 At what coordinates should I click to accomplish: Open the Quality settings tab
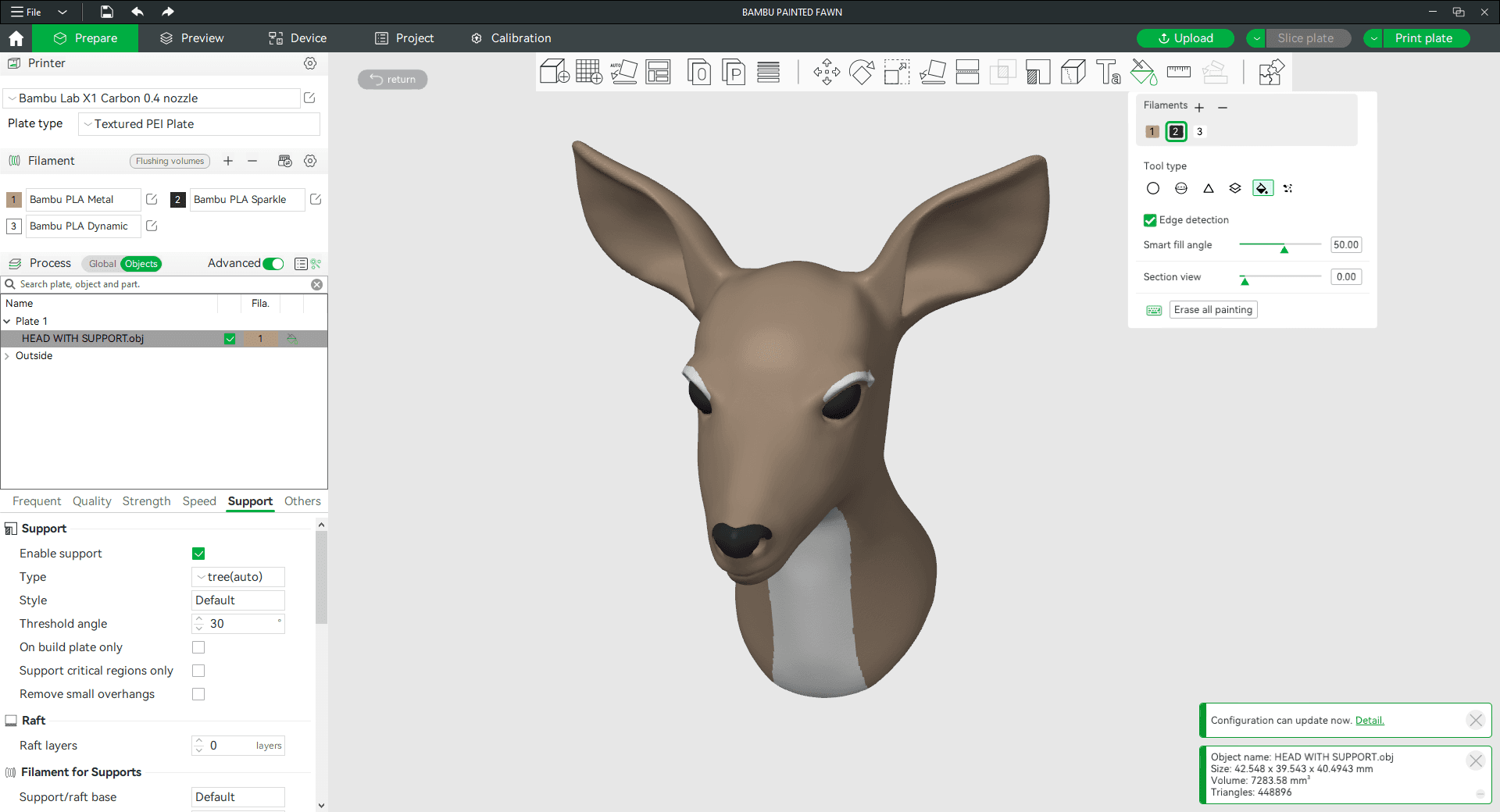pyautogui.click(x=92, y=501)
